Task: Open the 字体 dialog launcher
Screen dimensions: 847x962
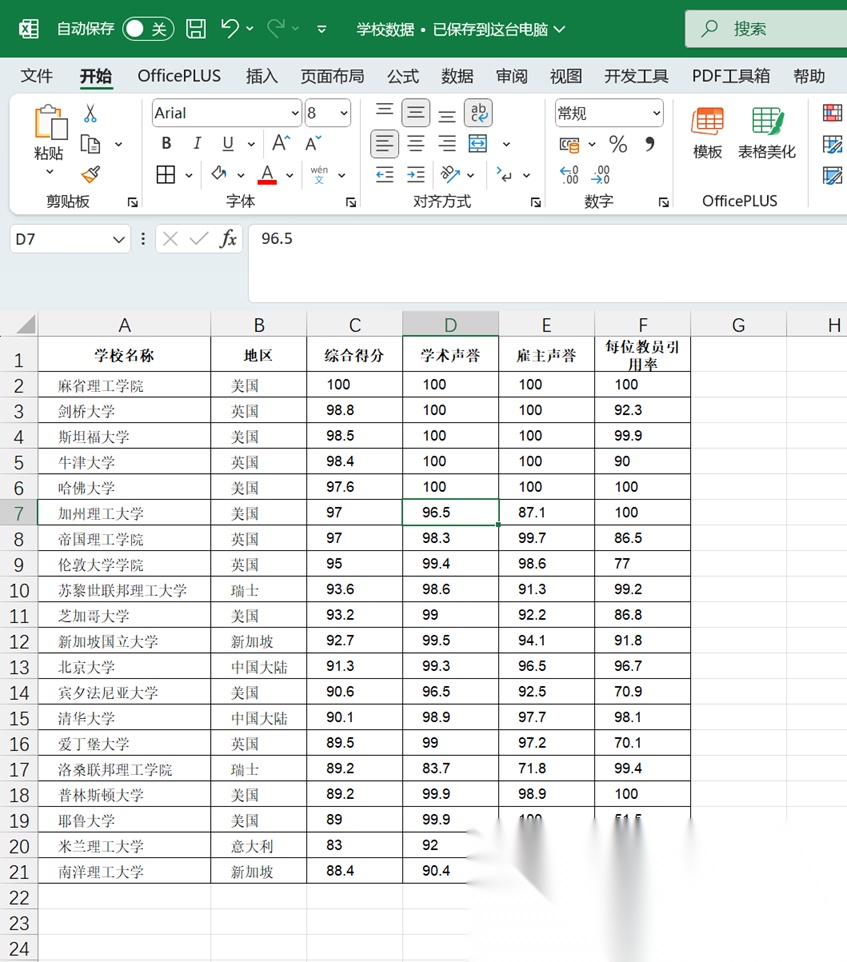Action: coord(351,202)
